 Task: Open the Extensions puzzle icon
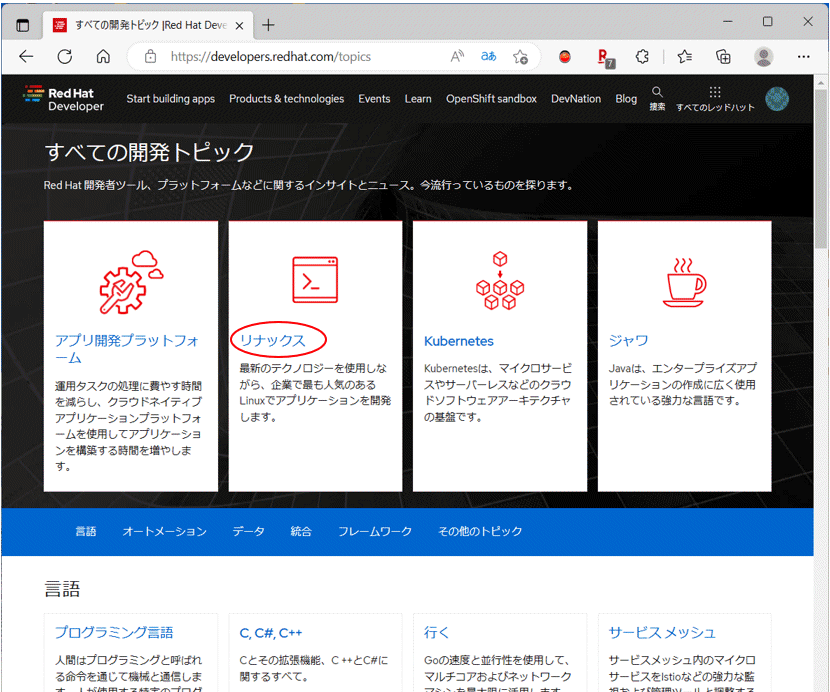[x=642, y=56]
